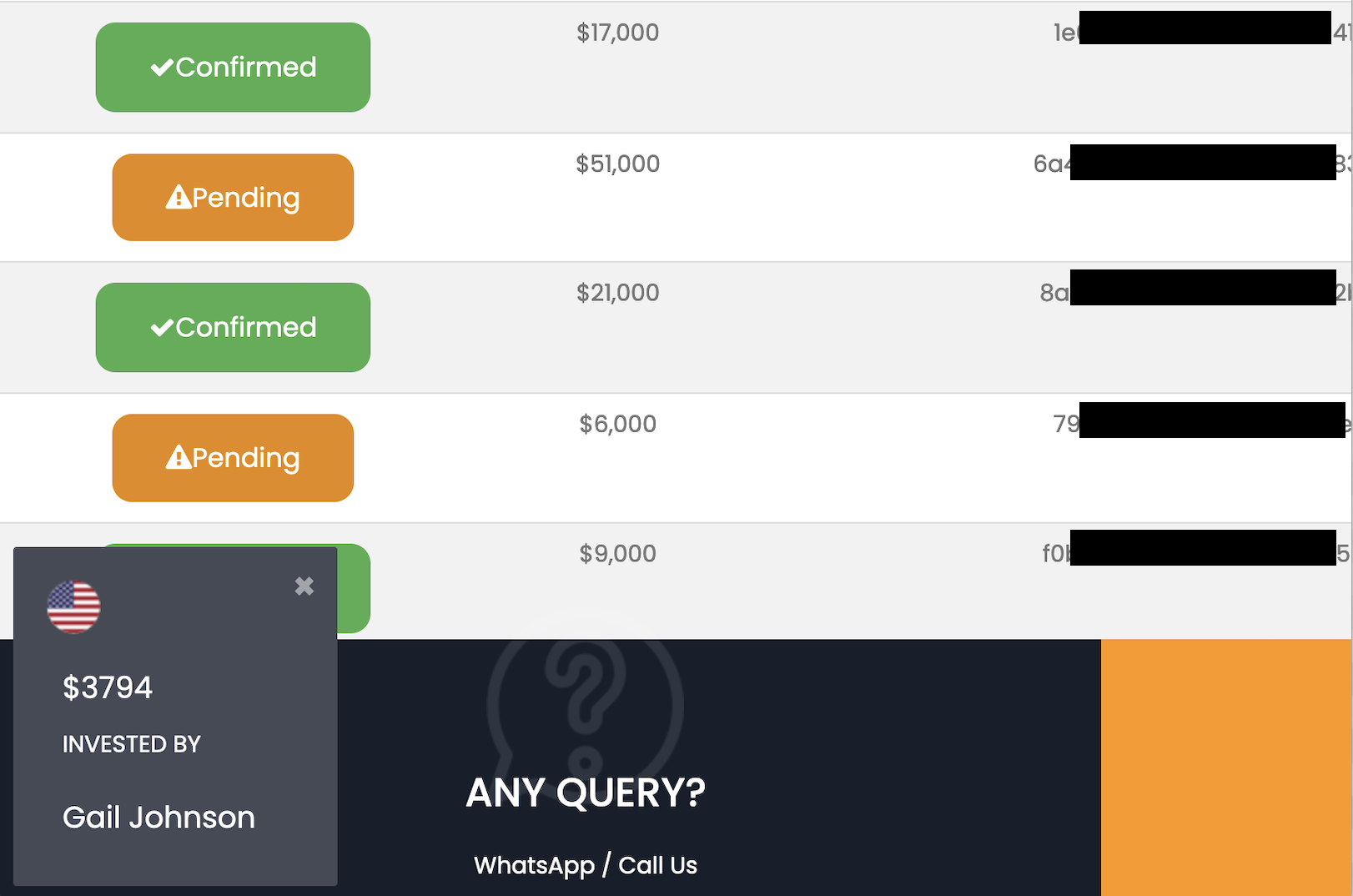Click the warning triangle beside $6,000 Pending

coord(179,457)
